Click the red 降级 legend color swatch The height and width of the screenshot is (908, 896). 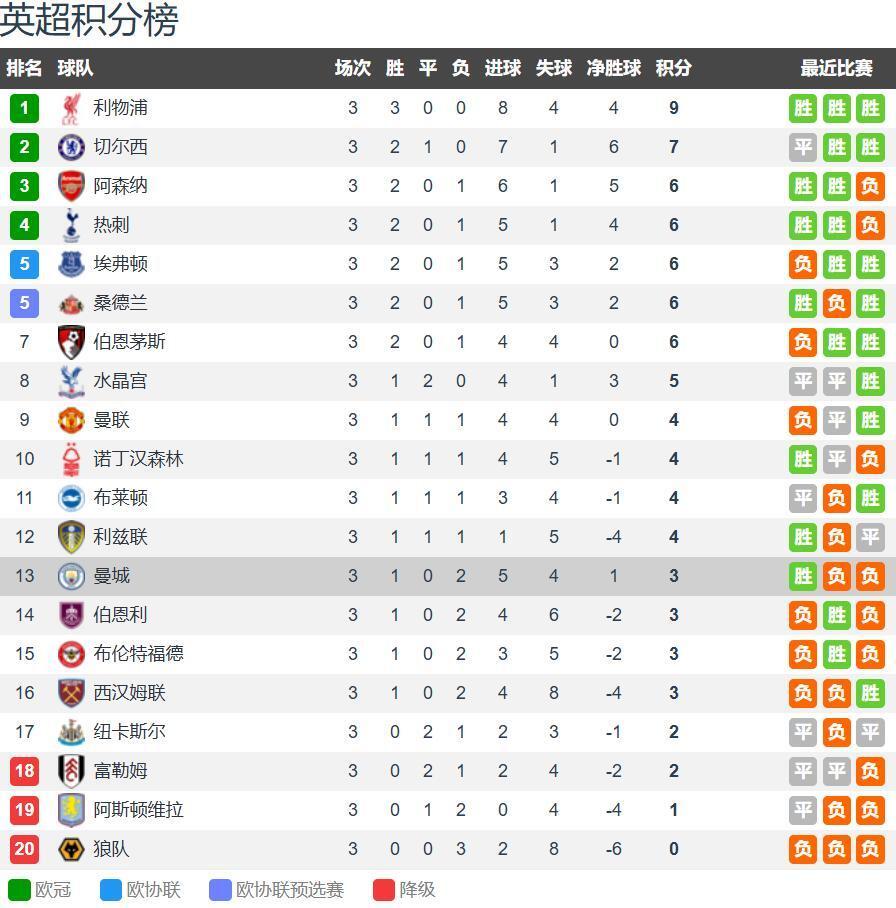(385, 888)
